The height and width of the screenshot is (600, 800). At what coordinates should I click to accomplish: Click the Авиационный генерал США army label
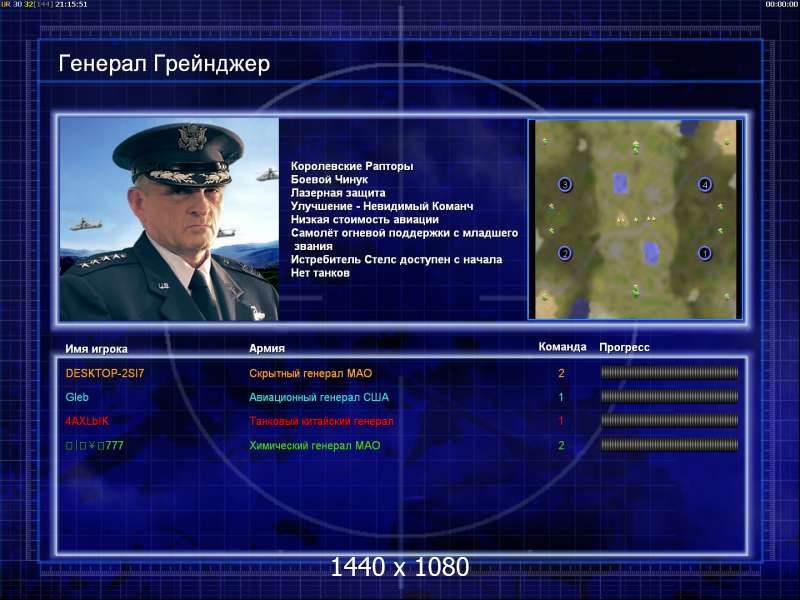click(x=319, y=397)
